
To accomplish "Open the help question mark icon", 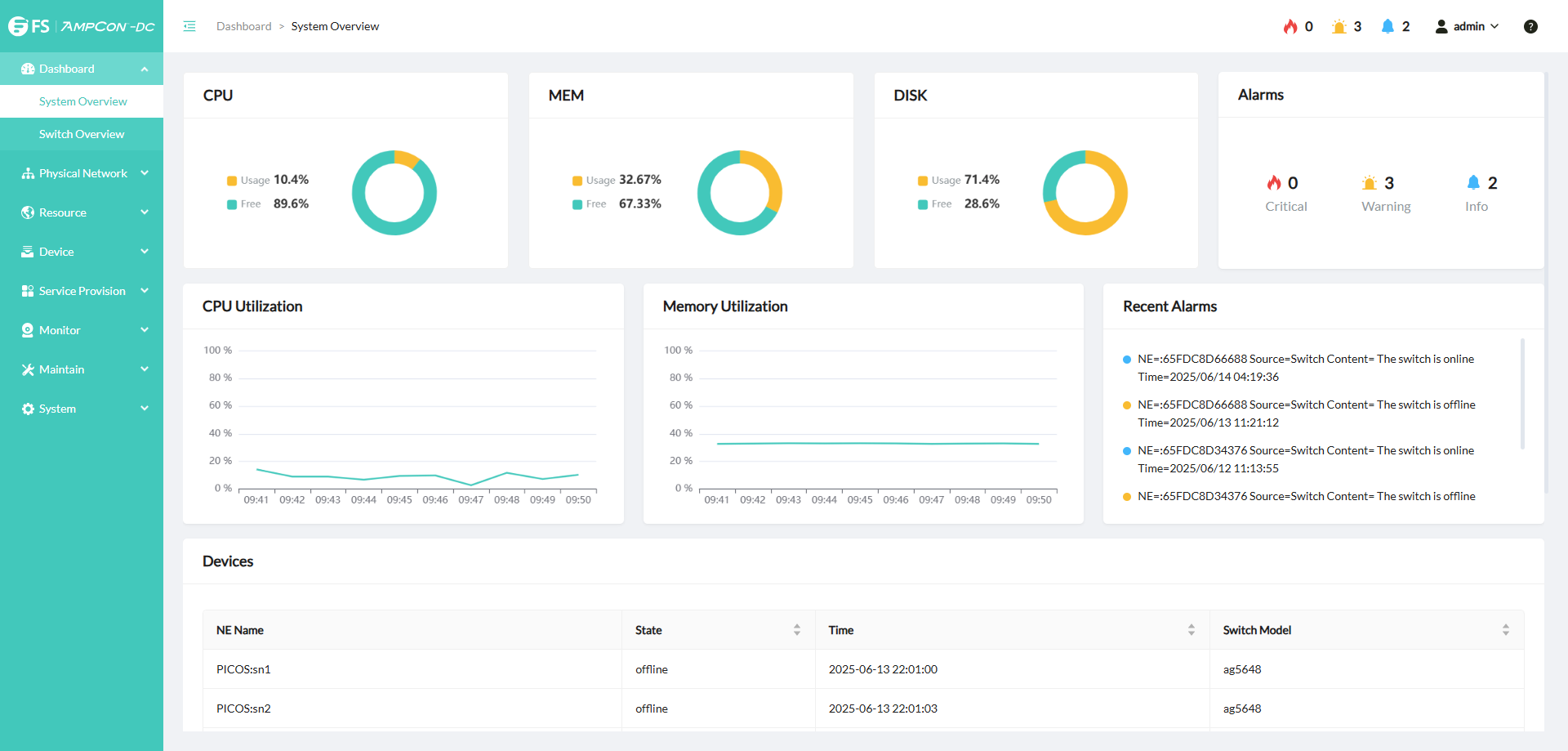I will tap(1530, 26).
